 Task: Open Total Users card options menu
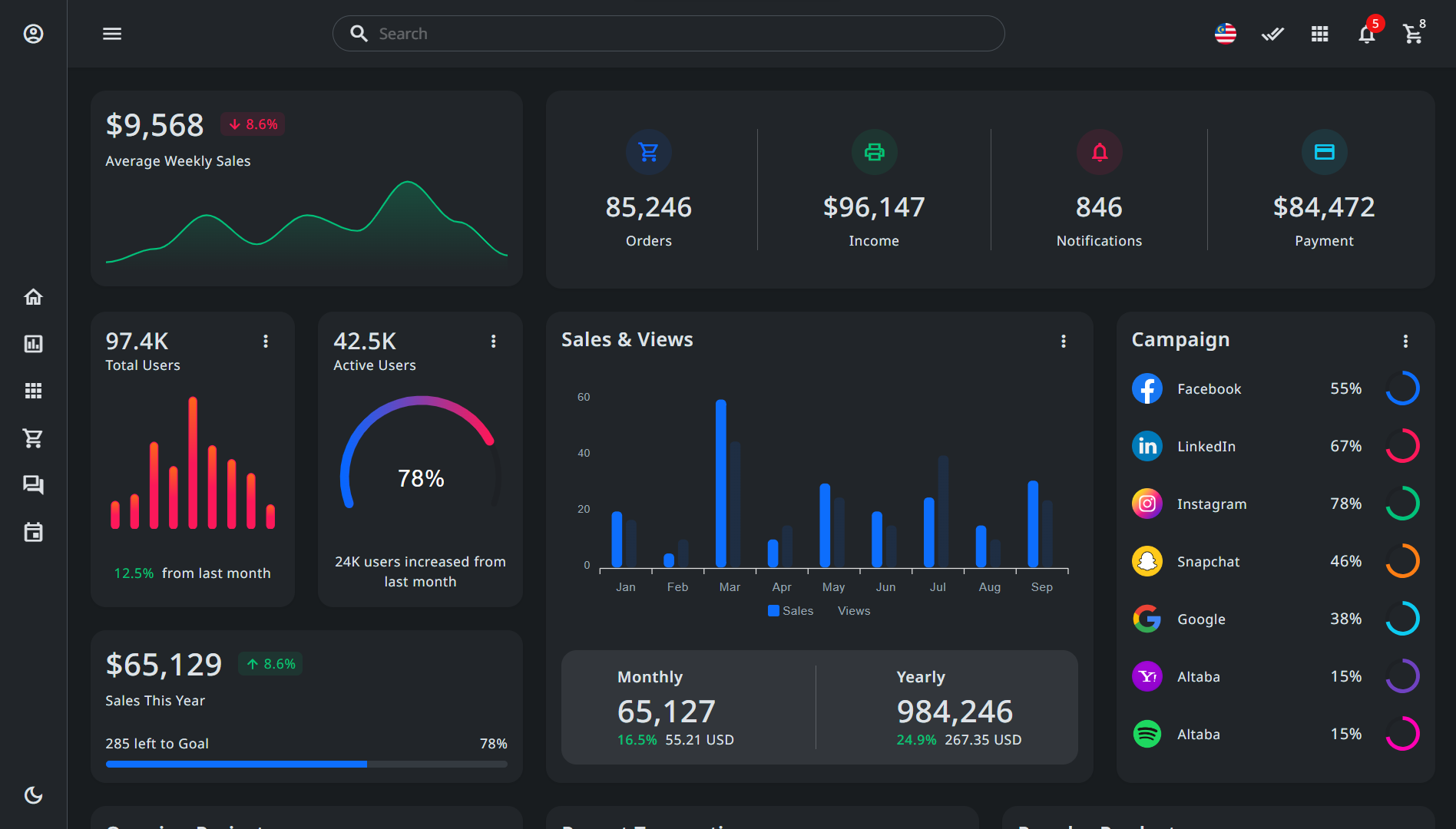(x=266, y=341)
